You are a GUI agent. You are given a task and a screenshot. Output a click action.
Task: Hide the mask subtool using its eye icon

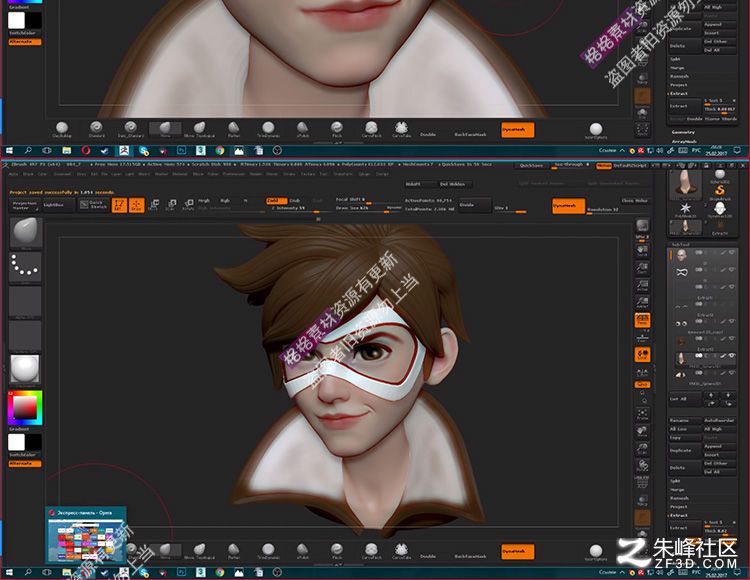point(732,270)
